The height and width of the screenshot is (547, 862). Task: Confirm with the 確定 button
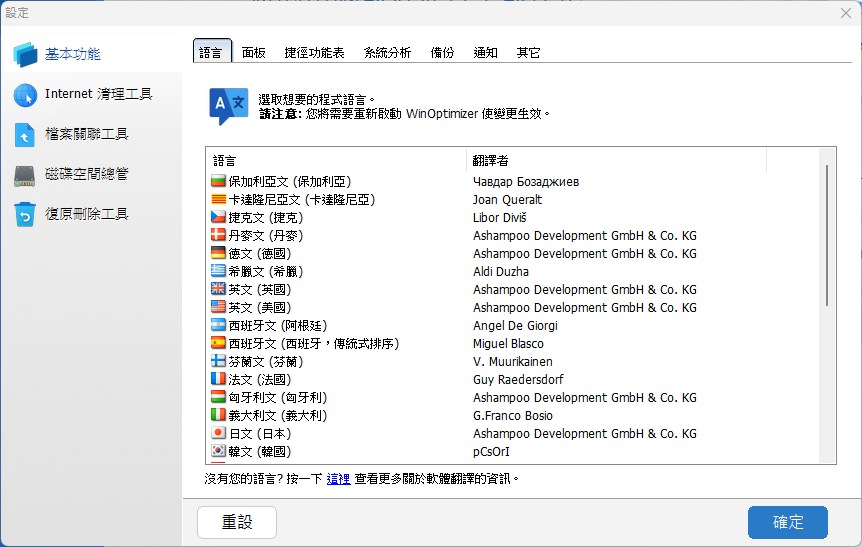pos(788,522)
